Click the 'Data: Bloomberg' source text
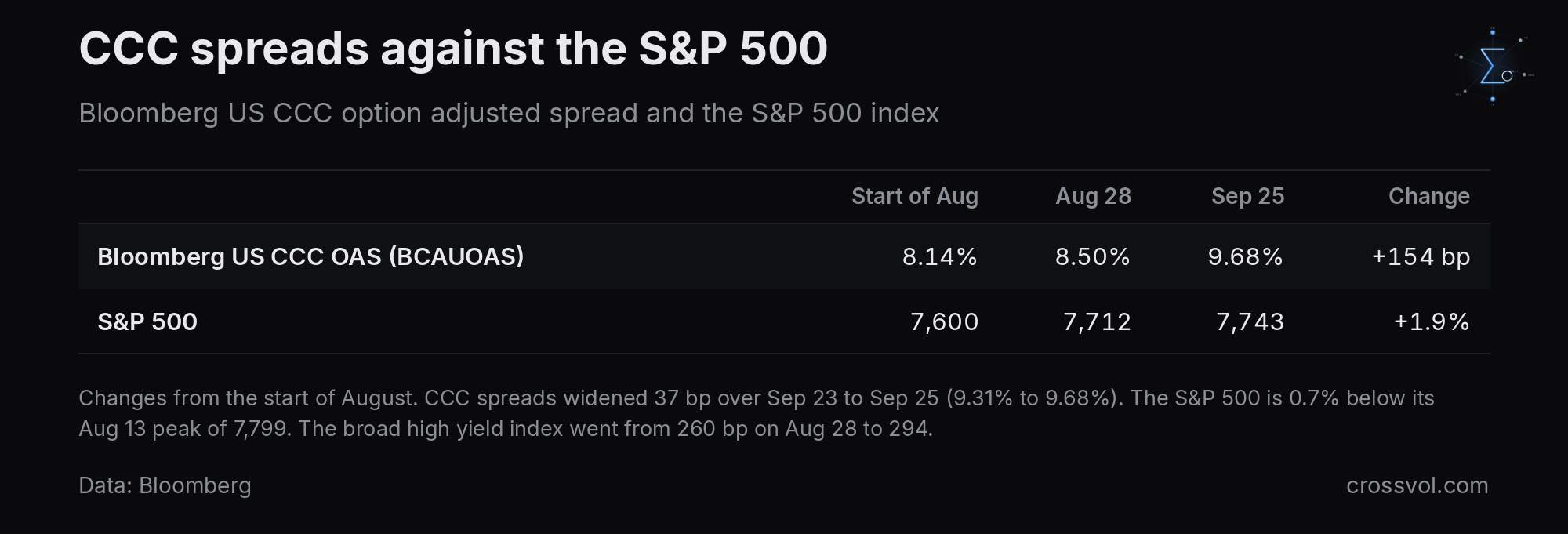 (165, 485)
